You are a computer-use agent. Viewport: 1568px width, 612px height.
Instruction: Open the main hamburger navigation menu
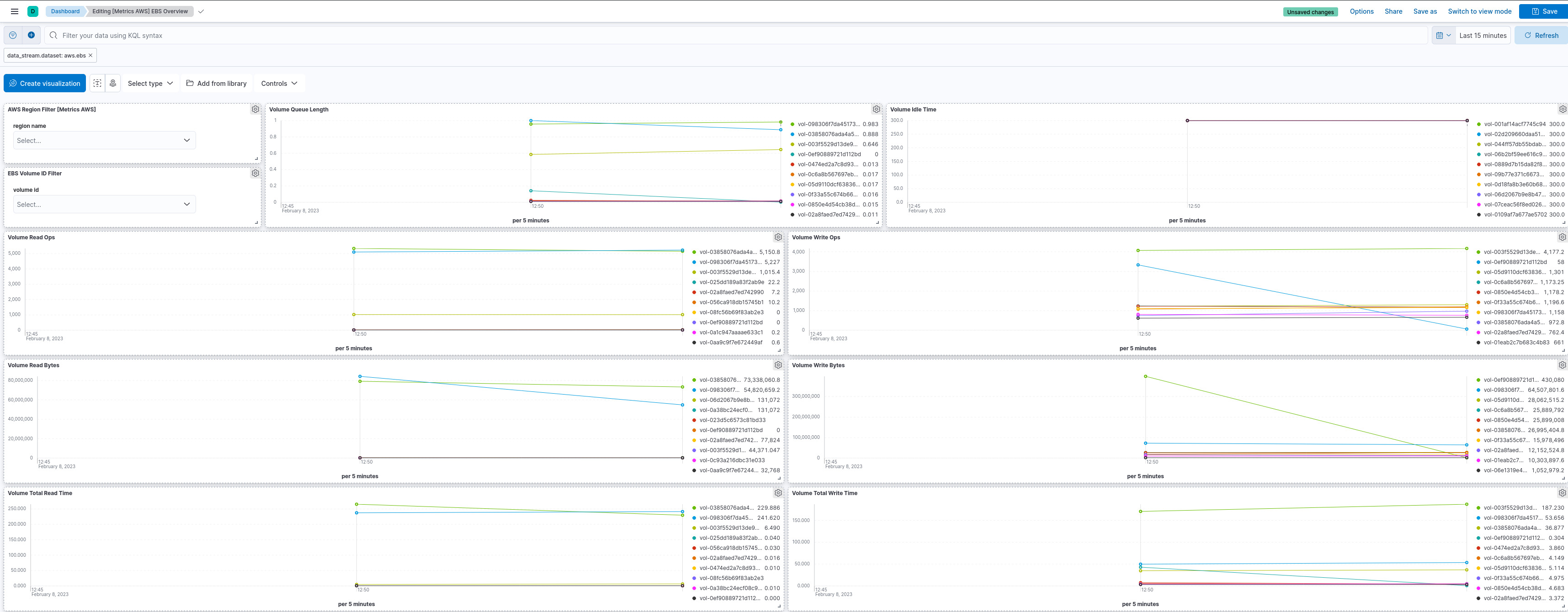click(x=15, y=11)
